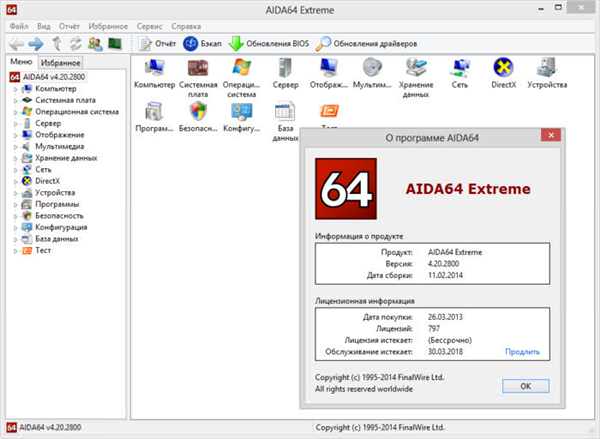Click the Продлить renewal link
The height and width of the screenshot is (439, 600).
click(x=522, y=351)
